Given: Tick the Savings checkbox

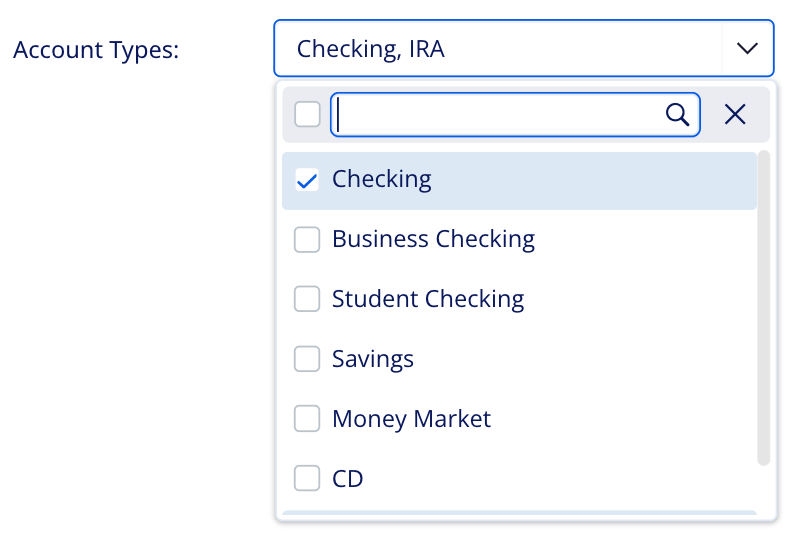Looking at the screenshot, I should [307, 359].
